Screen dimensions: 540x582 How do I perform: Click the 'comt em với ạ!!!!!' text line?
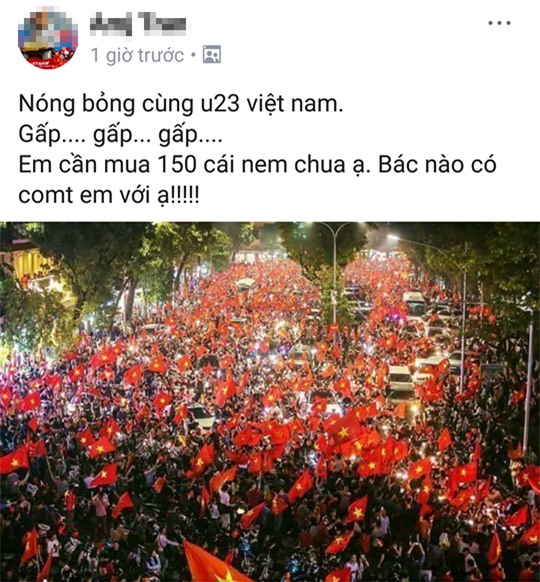pyautogui.click(x=109, y=195)
